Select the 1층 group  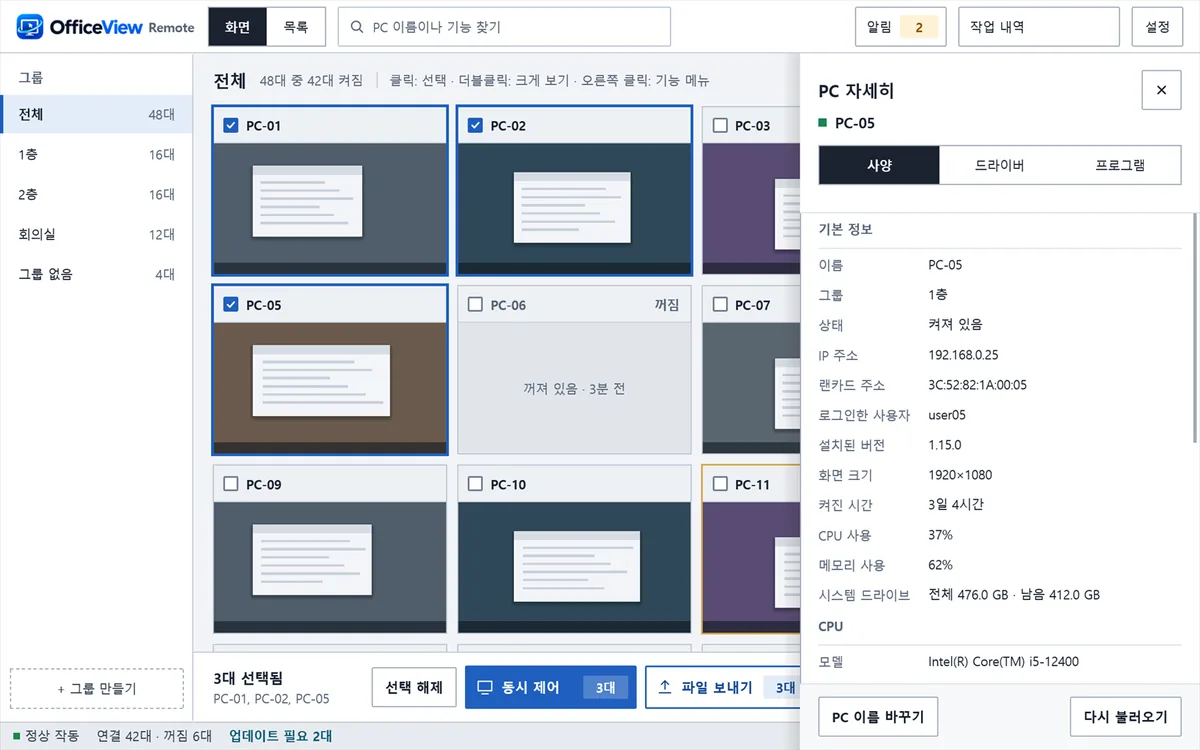pos(96,155)
